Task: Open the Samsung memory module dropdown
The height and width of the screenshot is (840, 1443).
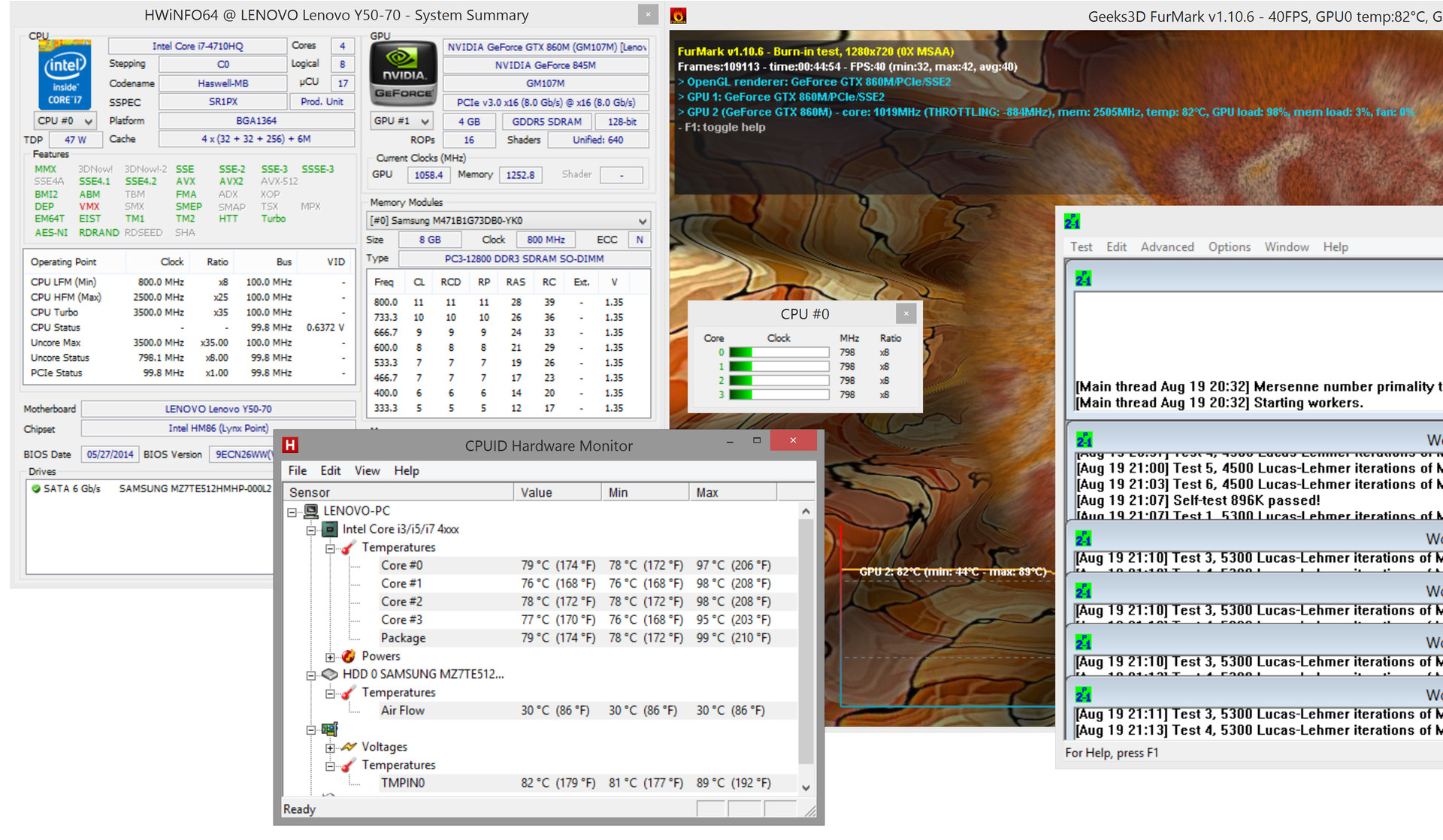Action: 642,221
